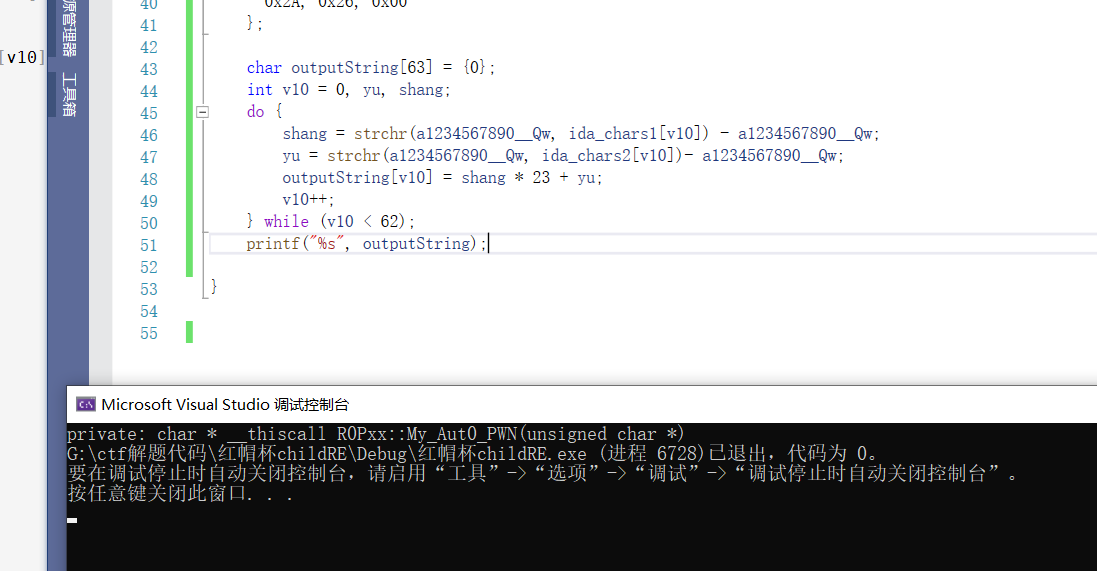The height and width of the screenshot is (571, 1097).
Task: Click the printf outputString statement
Action: [x=366, y=244]
